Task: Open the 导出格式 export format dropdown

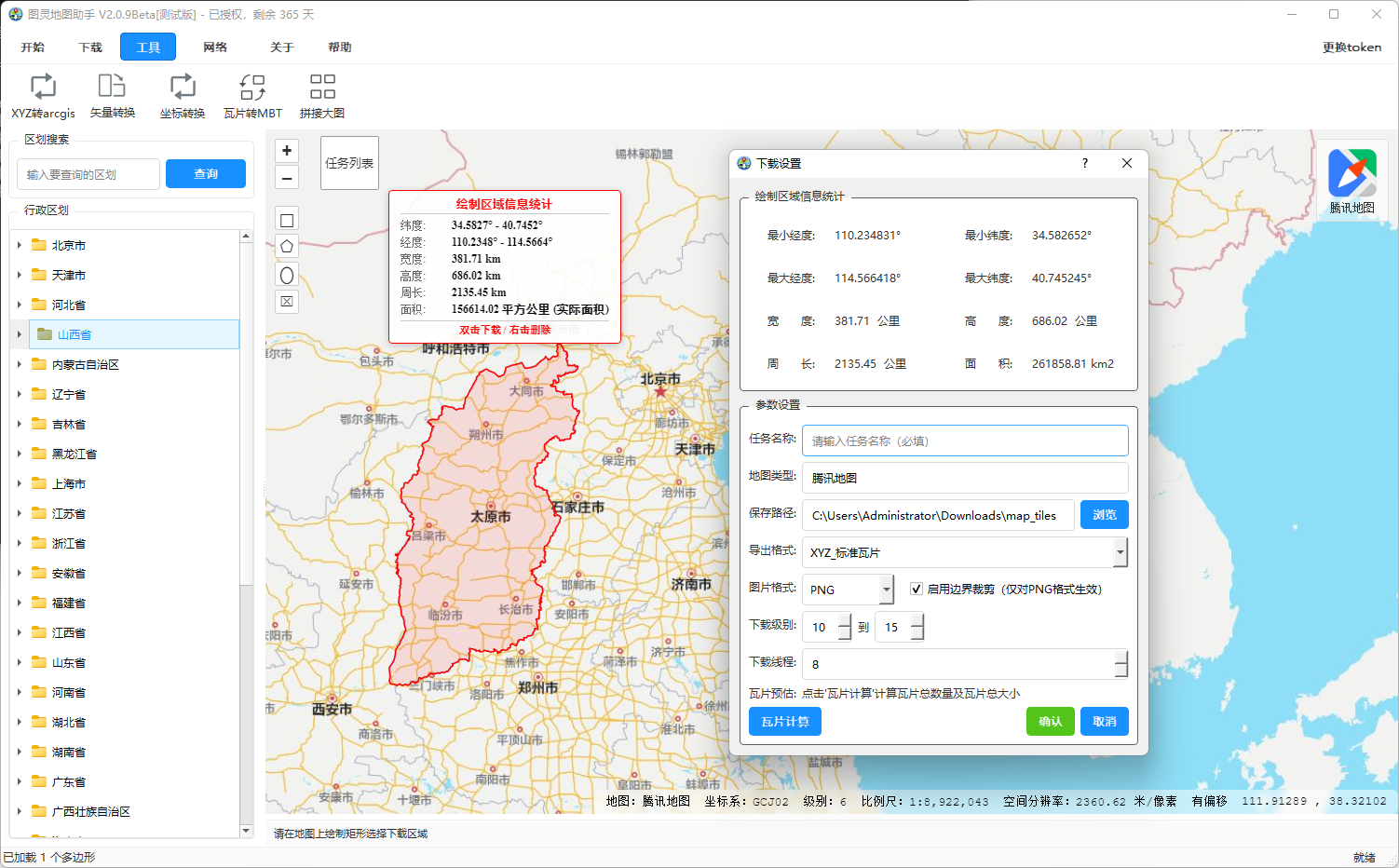Action: point(1120,551)
